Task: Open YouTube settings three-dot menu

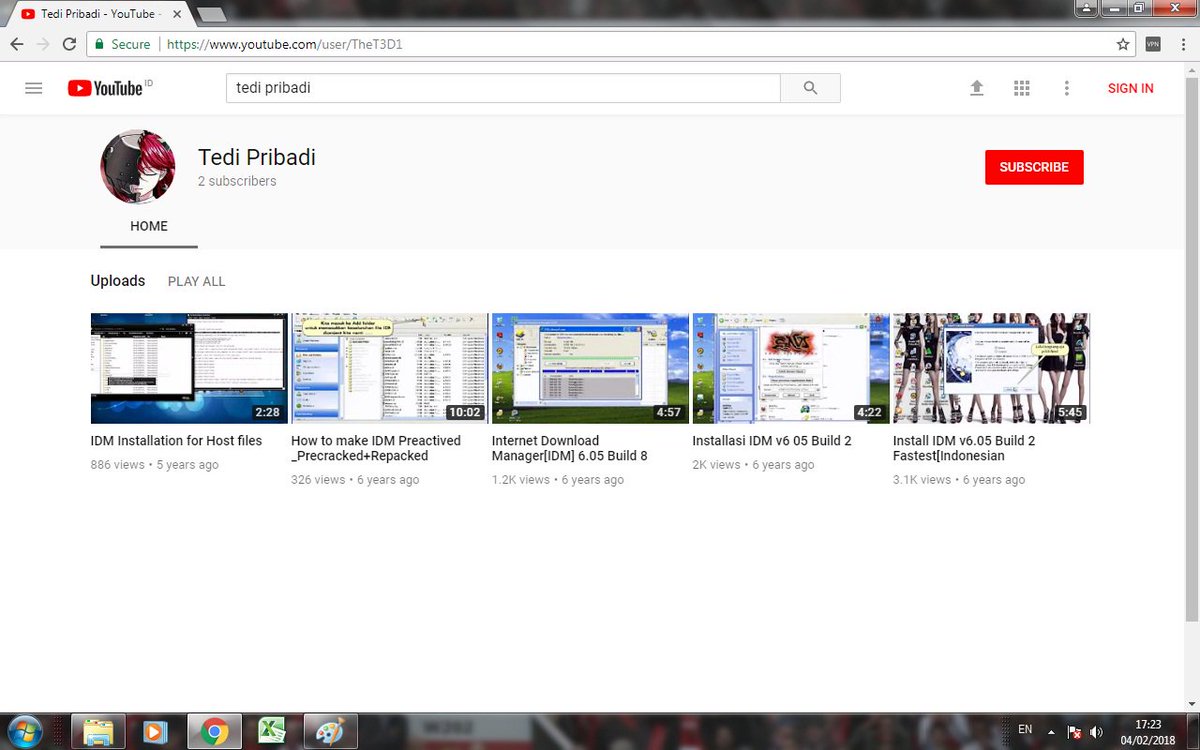Action: click(1066, 88)
